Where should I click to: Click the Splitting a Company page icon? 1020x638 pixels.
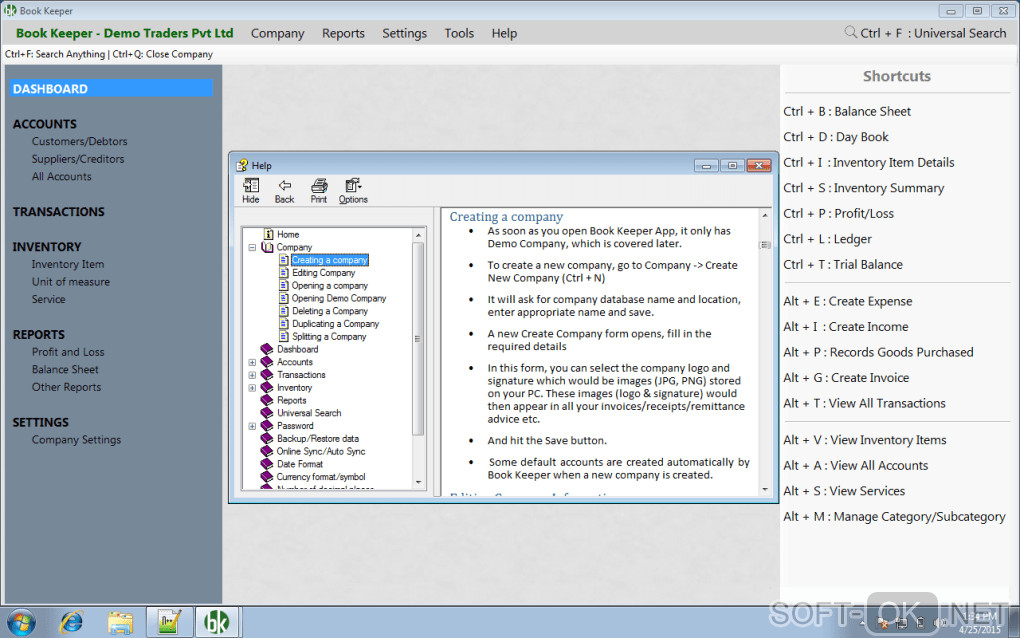click(x=284, y=336)
